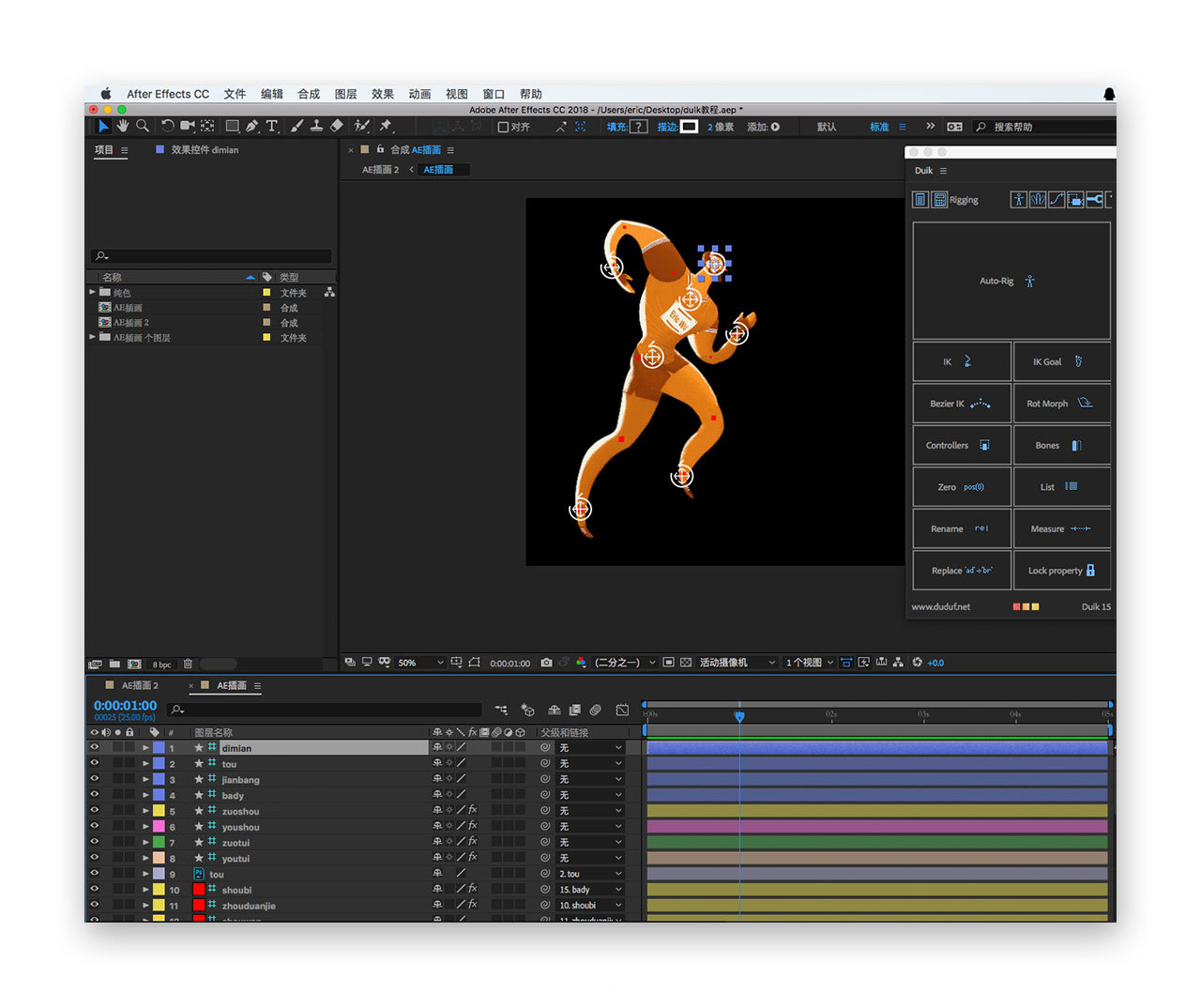Toggle transparency grid in viewer
The height and width of the screenshot is (1008, 1201).
click(686, 663)
